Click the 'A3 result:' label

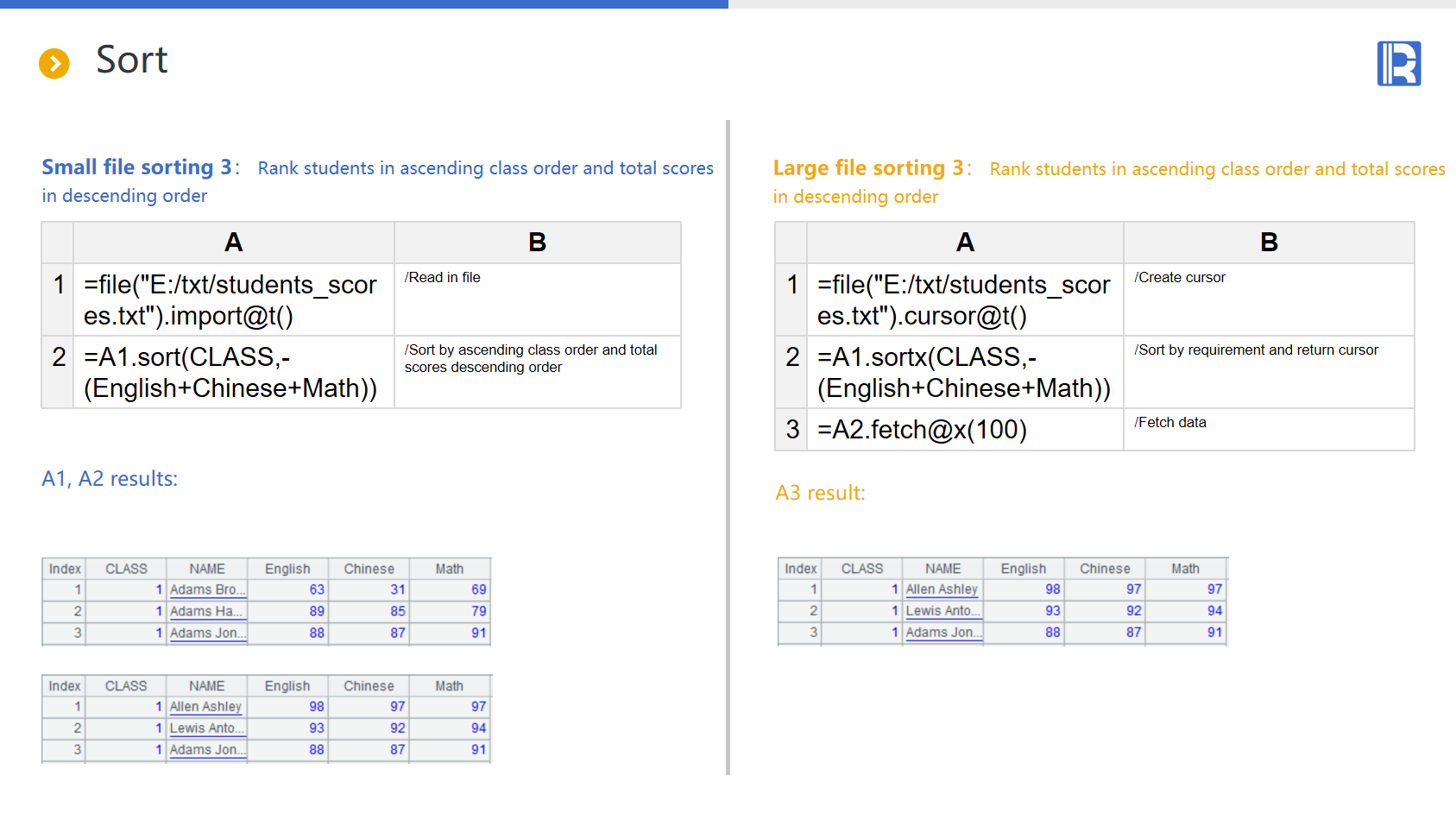tap(820, 493)
